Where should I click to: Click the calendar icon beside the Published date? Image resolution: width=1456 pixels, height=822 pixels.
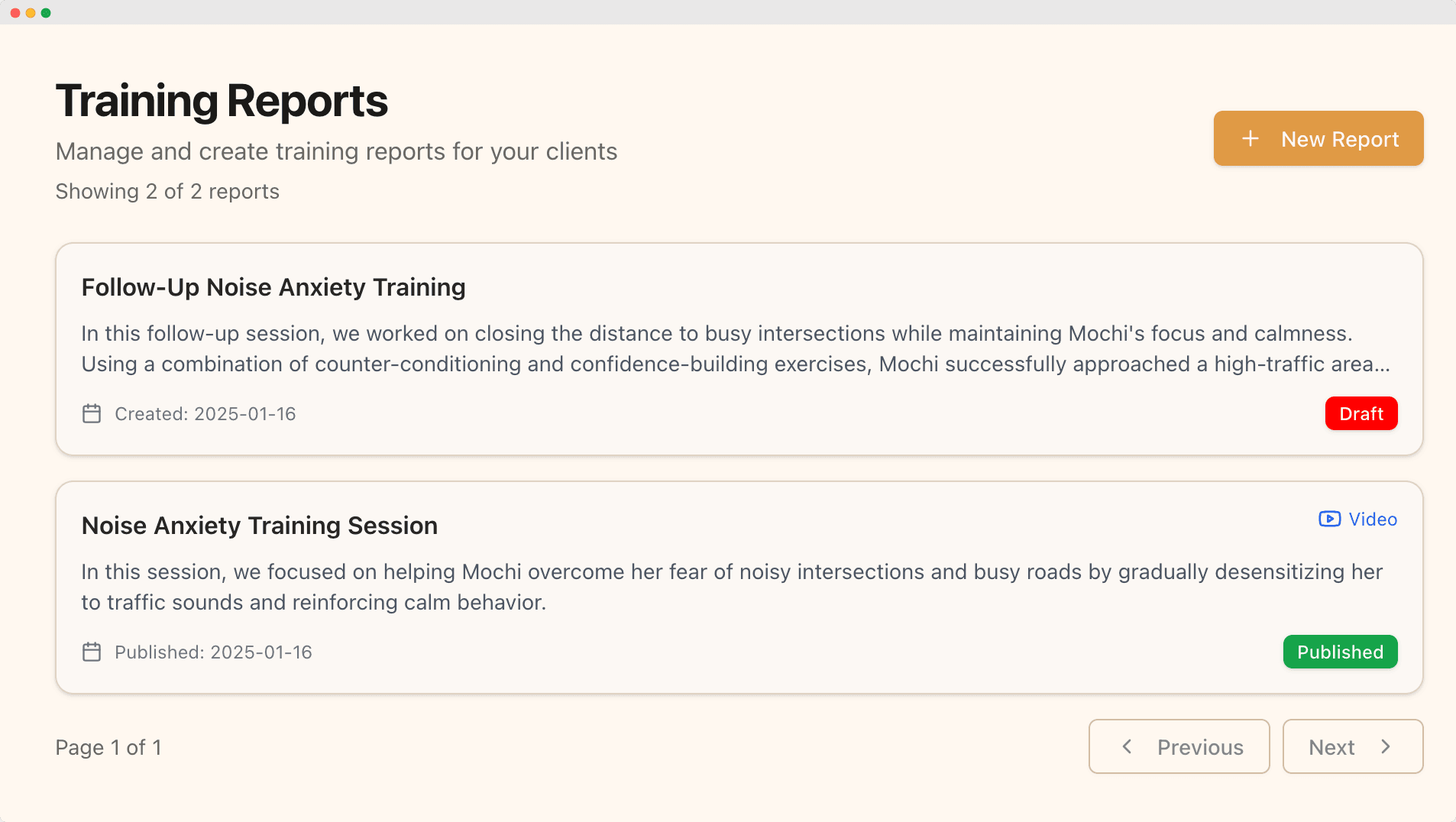click(91, 652)
